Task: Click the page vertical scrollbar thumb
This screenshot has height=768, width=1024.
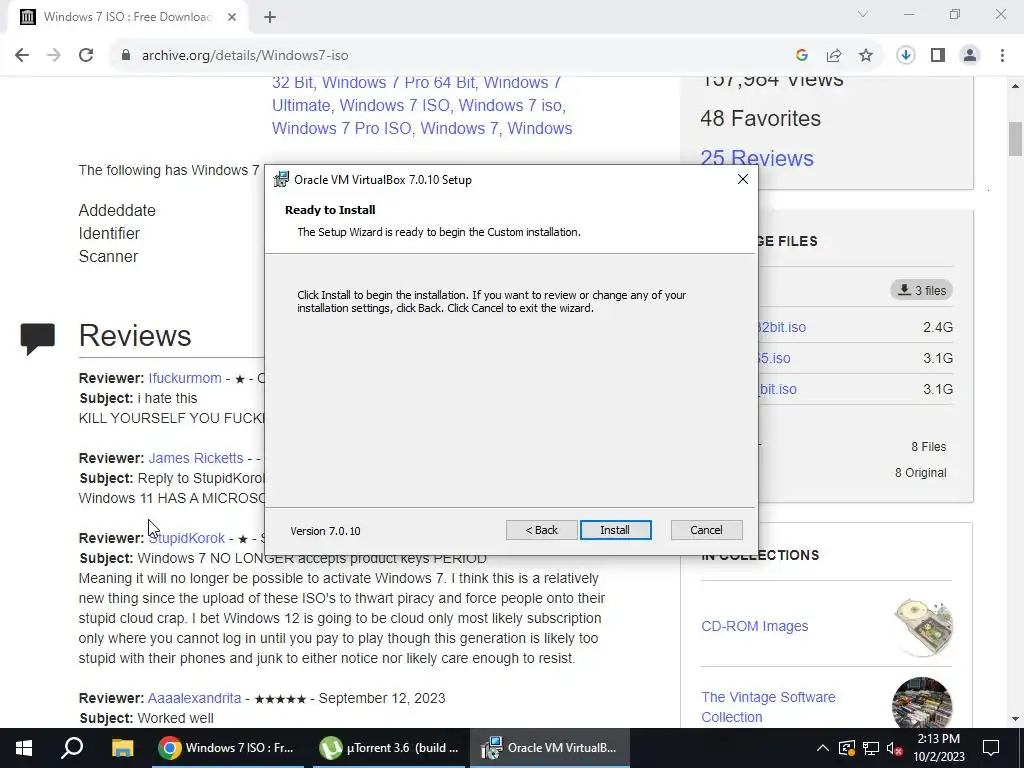Action: click(1015, 138)
